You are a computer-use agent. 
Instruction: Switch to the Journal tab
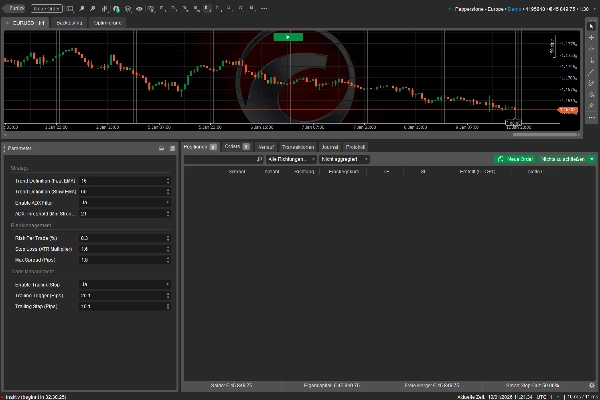point(329,147)
